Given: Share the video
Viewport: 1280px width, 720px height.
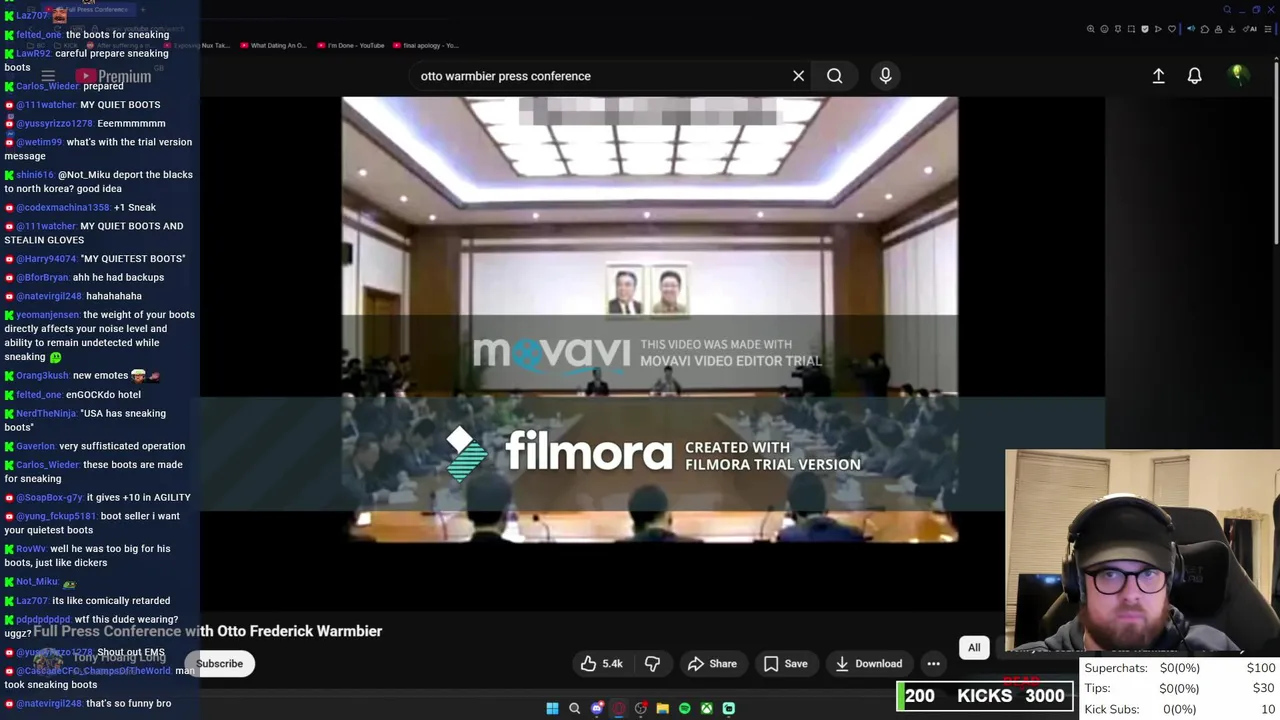Looking at the screenshot, I should tap(712, 664).
